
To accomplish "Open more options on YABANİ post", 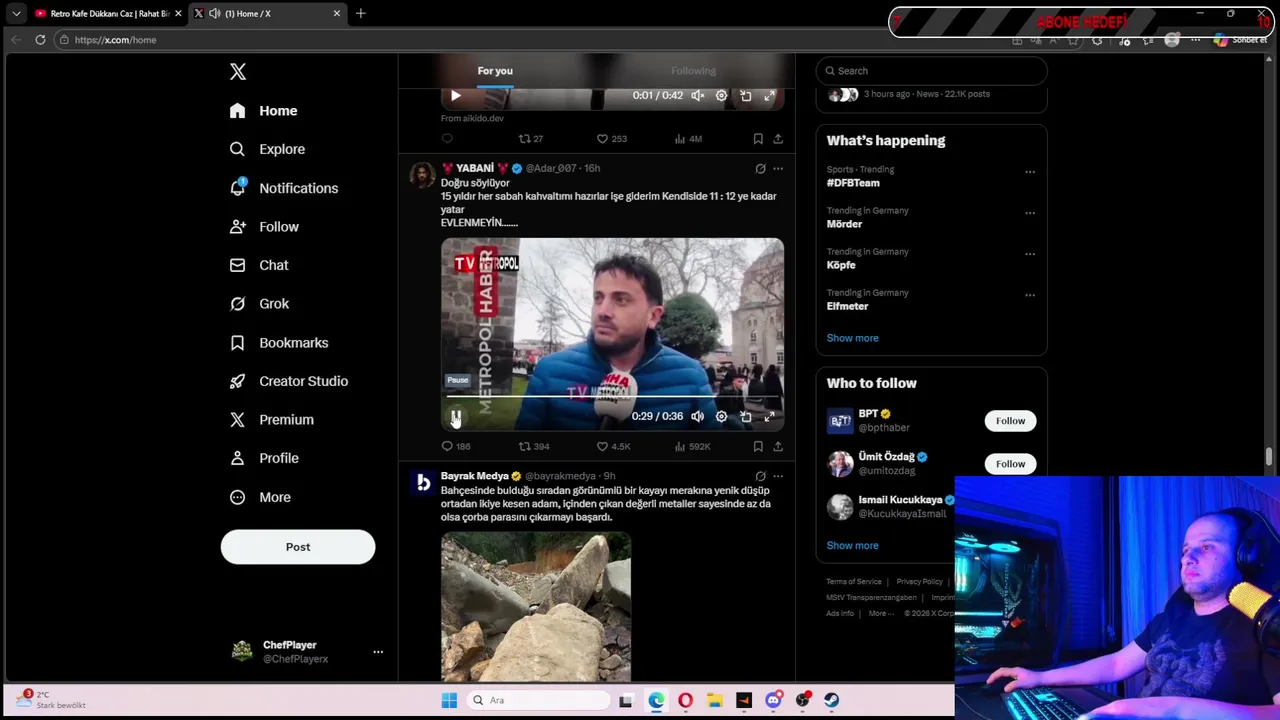I will [x=778, y=169].
